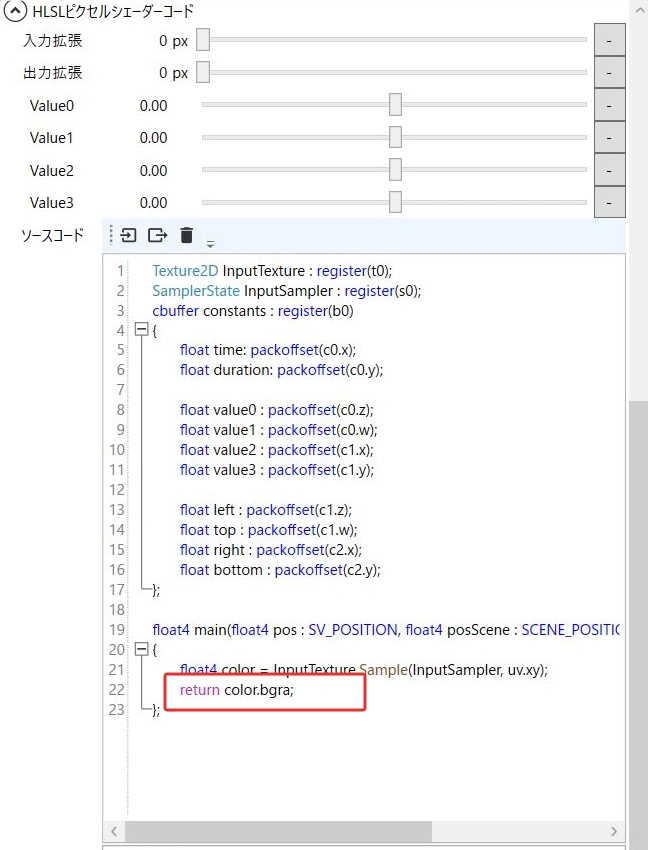Click the import source code icon
Image resolution: width=648 pixels, height=850 pixels.
coord(128,235)
